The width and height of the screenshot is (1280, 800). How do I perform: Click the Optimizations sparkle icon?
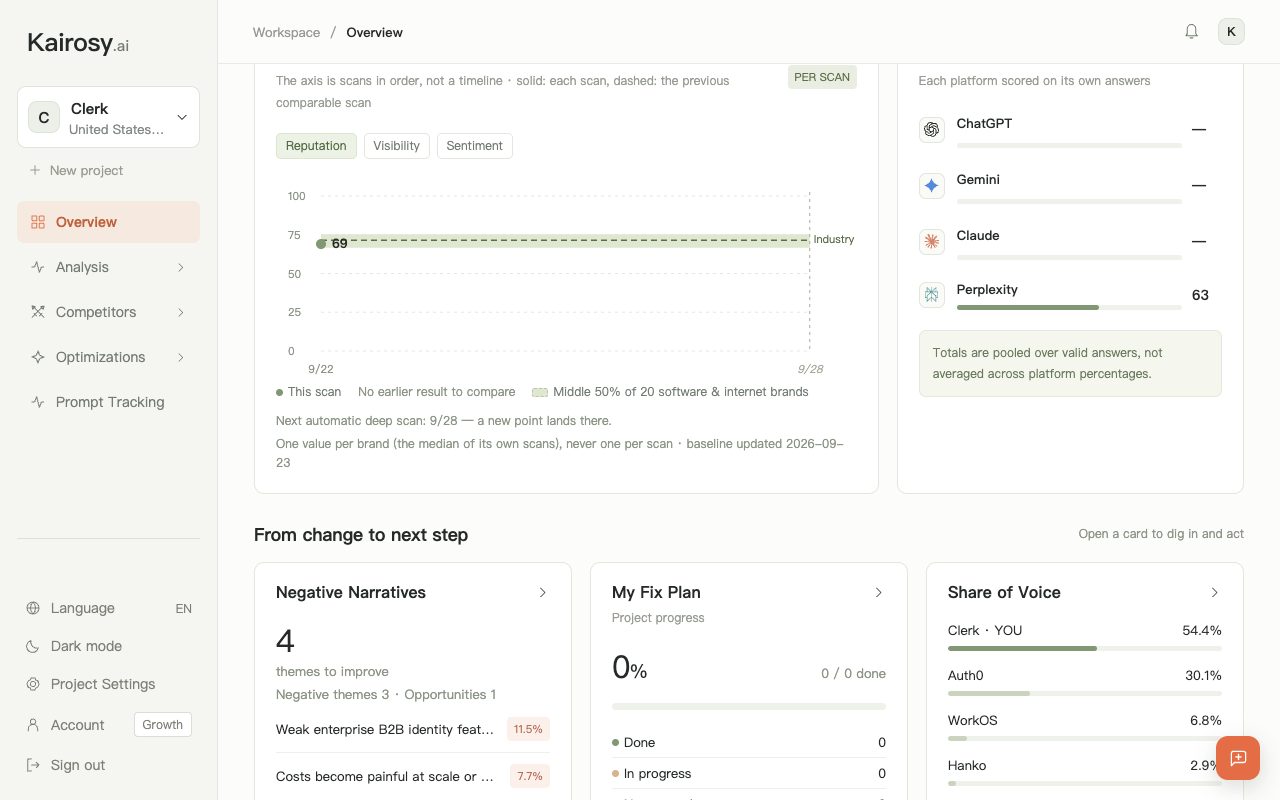38,357
